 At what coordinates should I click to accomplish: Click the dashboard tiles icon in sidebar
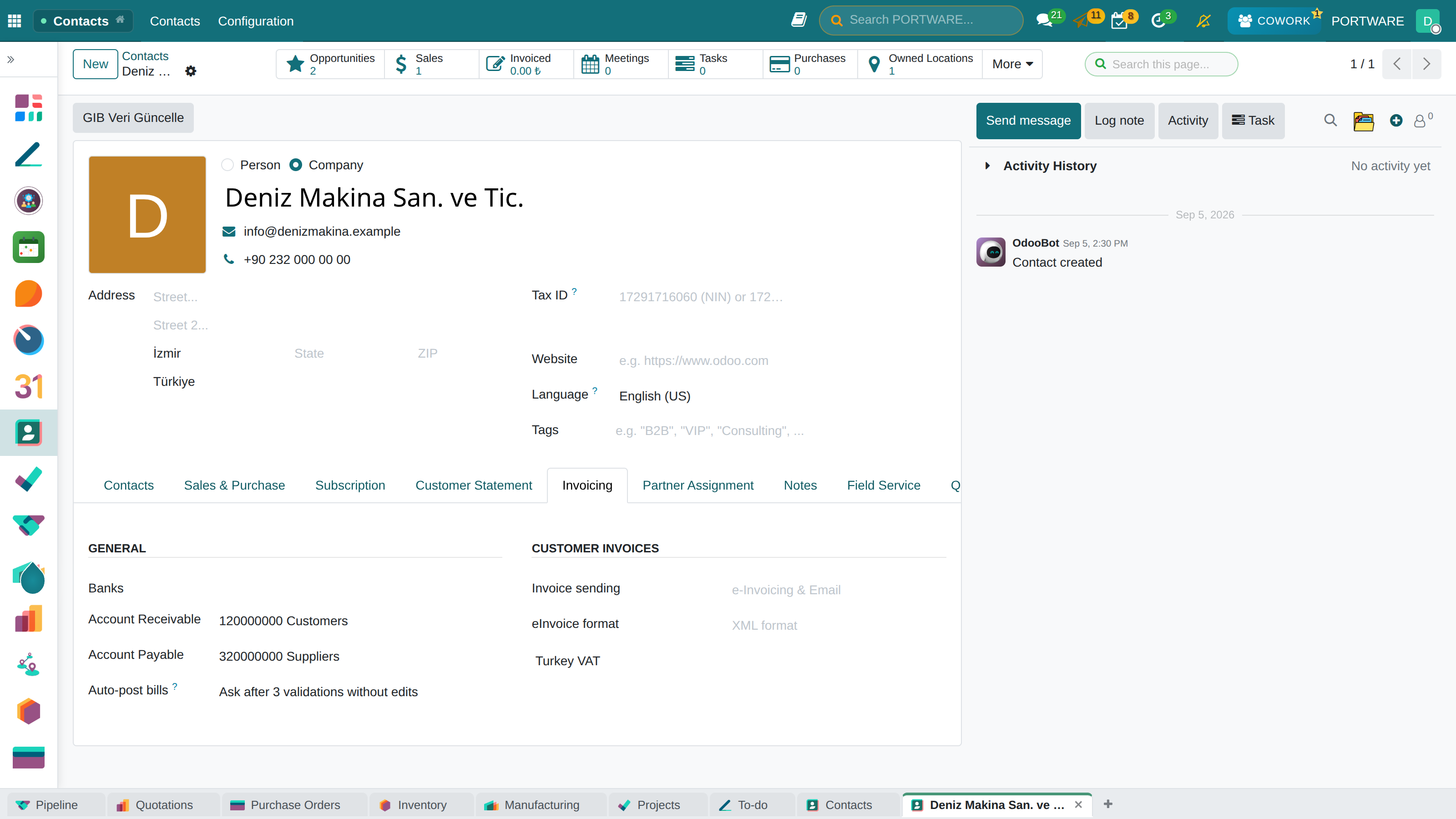click(x=28, y=108)
